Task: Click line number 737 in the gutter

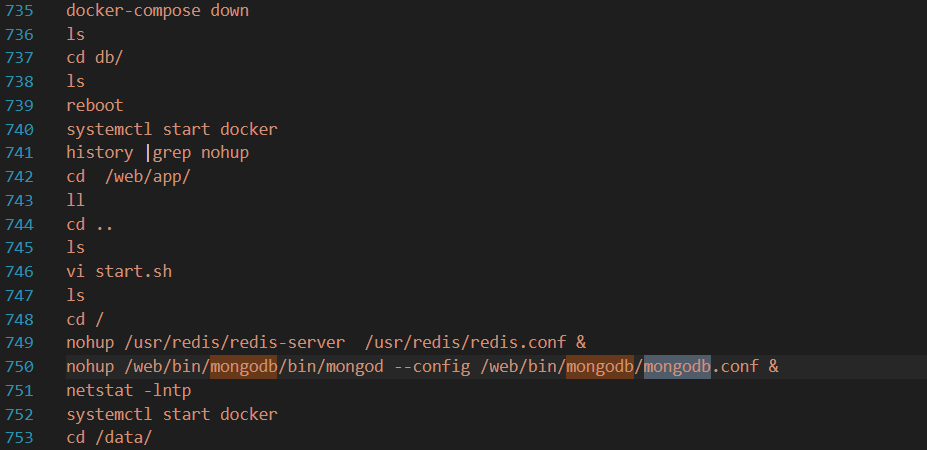Action: tap(19, 57)
